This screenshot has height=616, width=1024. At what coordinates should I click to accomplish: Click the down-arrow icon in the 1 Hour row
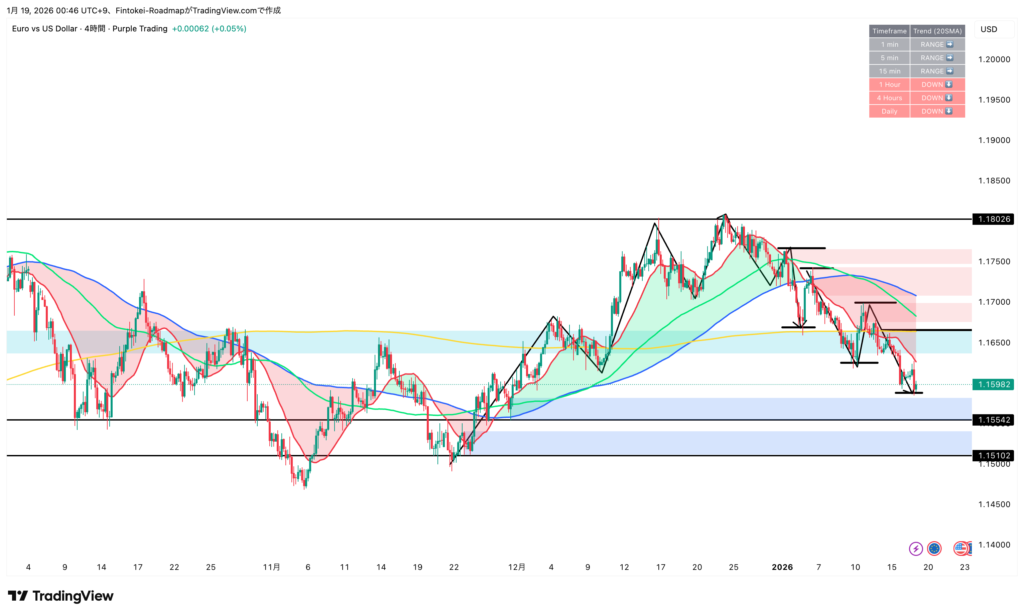pyautogui.click(x=949, y=84)
